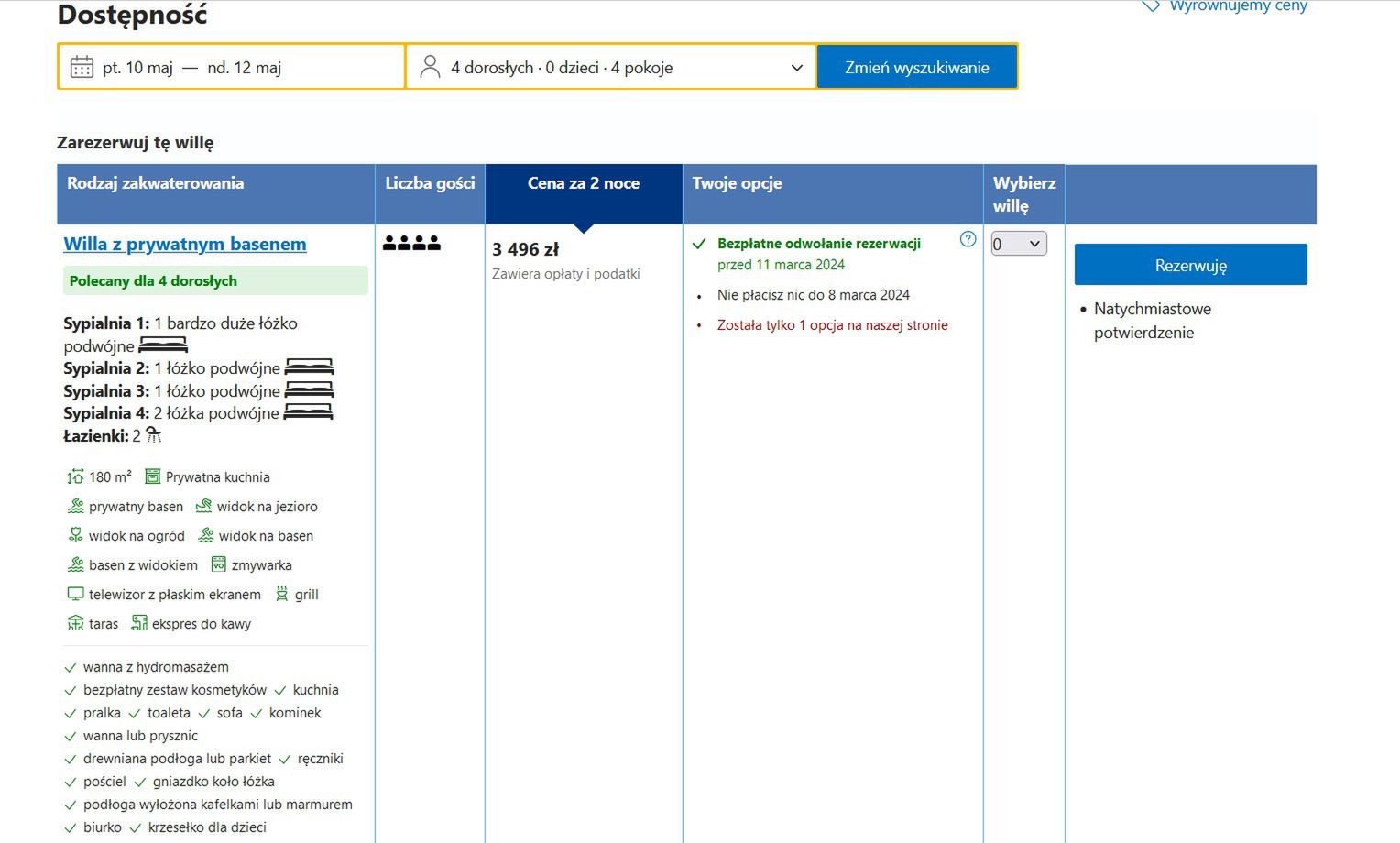Click Została tylko 1 opcja warning text
The image size is (1400, 843).
[x=833, y=325]
